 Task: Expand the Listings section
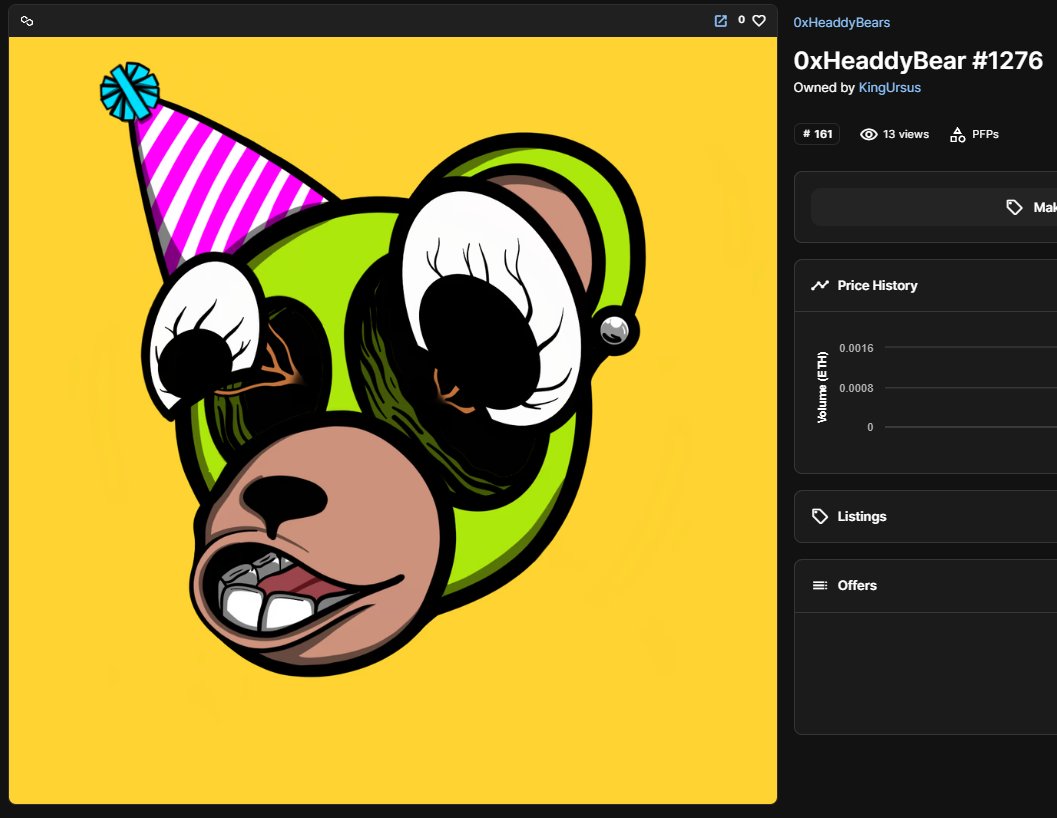(926, 517)
